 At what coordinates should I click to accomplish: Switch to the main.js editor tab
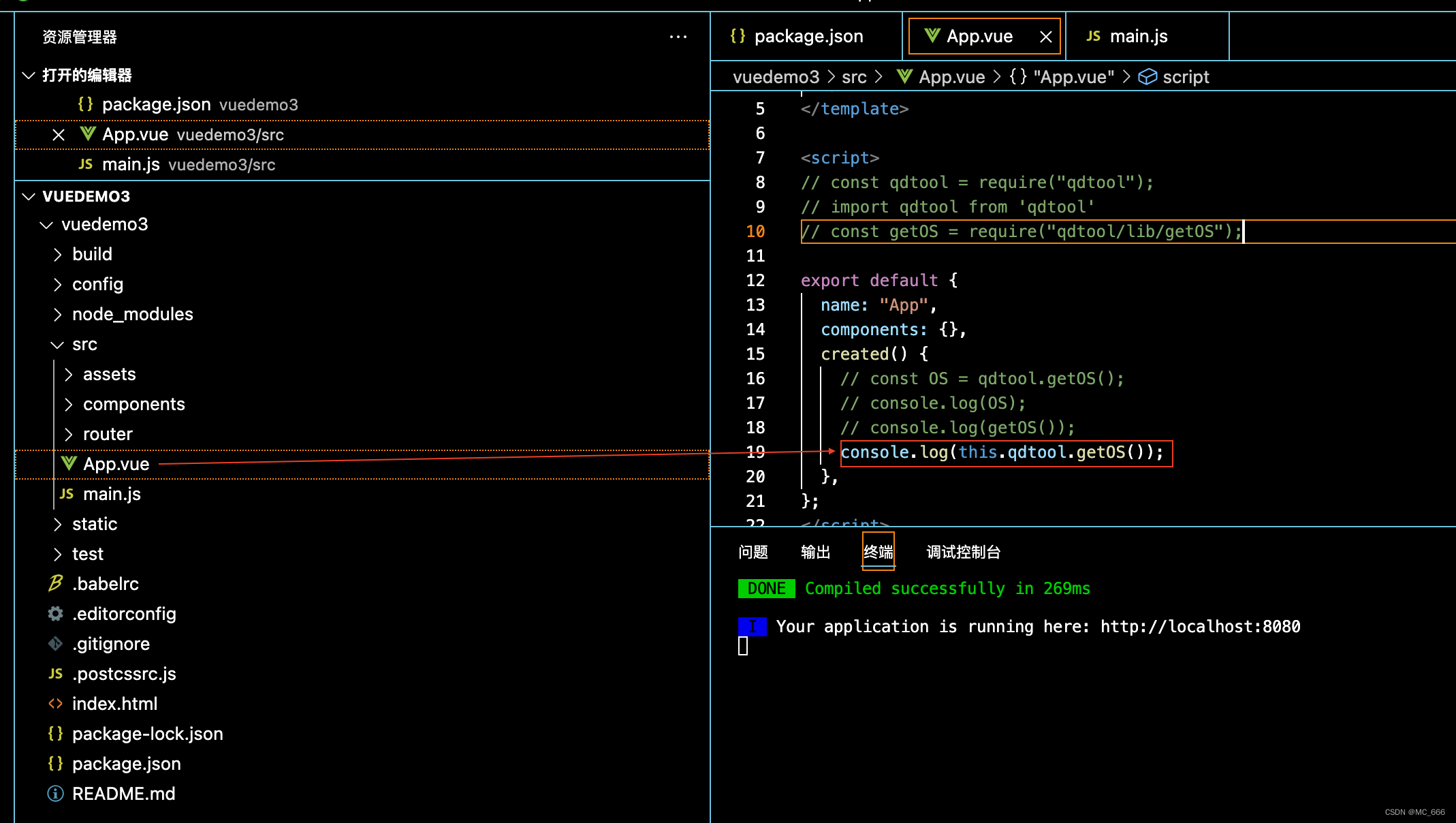(1148, 36)
